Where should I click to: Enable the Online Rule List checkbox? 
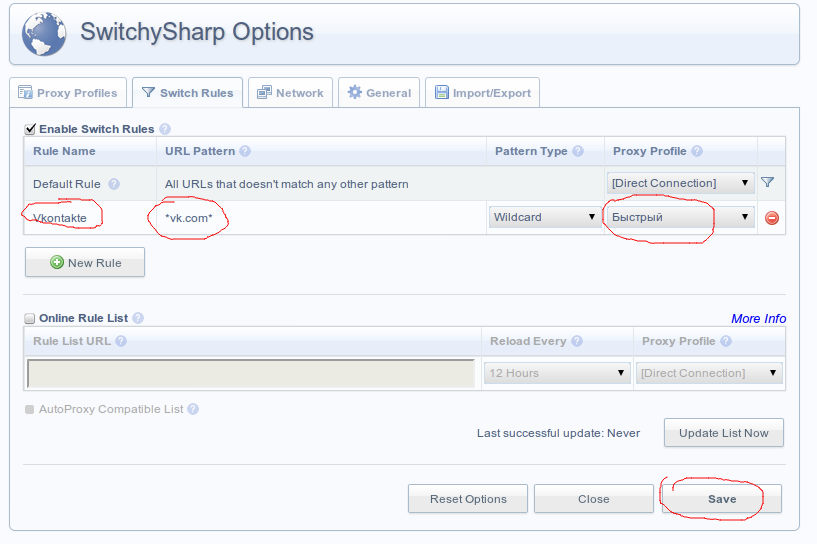pyautogui.click(x=30, y=318)
